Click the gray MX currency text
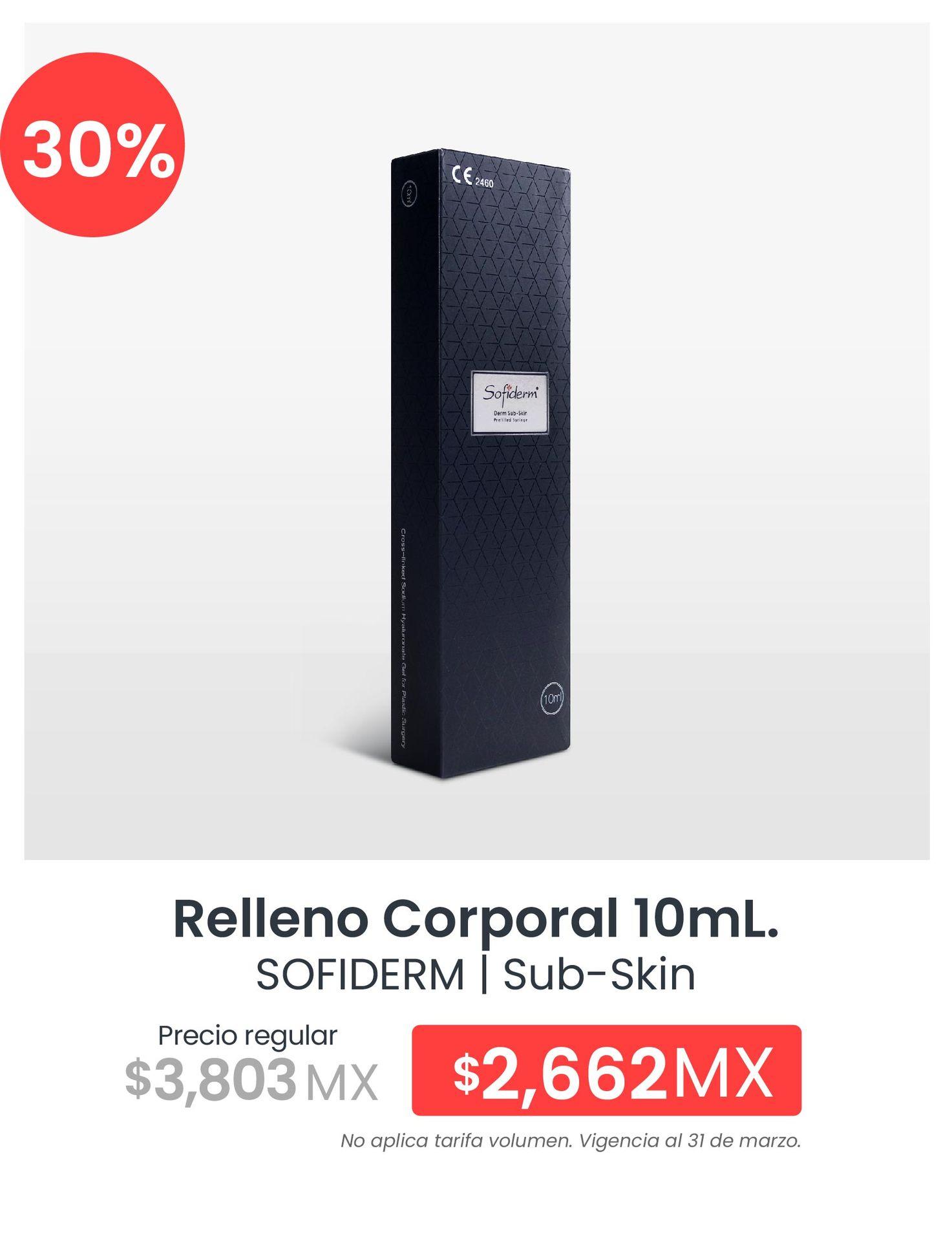Screen dimensions: 952x1241 click(x=341, y=1083)
